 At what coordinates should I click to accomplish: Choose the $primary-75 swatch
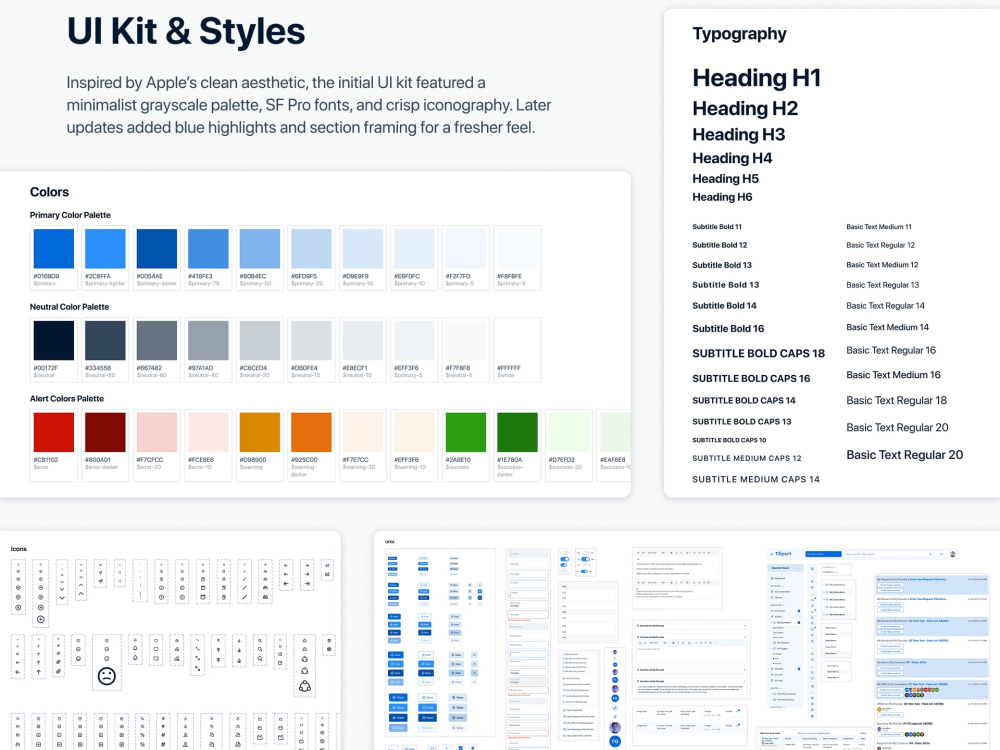[x=208, y=248]
